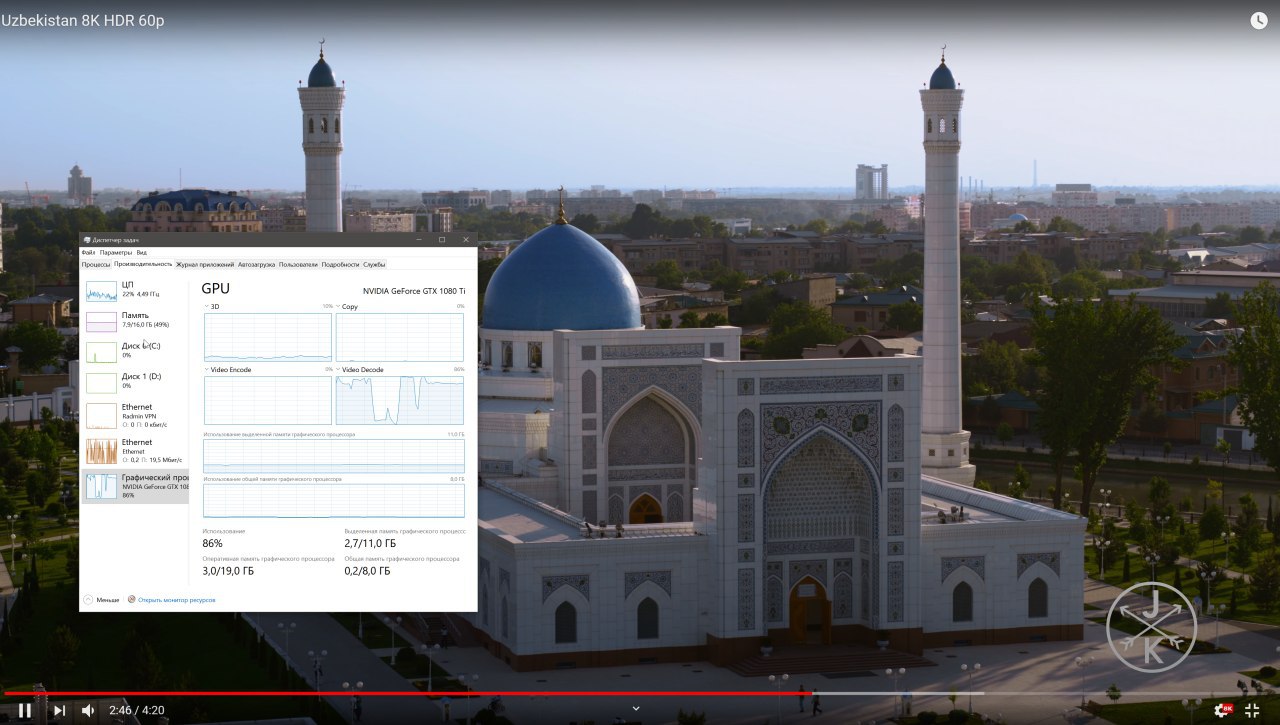Click the NVIDIA GeForce GTX 1080 Ti label
Viewport: 1280px width, 725px height.
(x=414, y=291)
